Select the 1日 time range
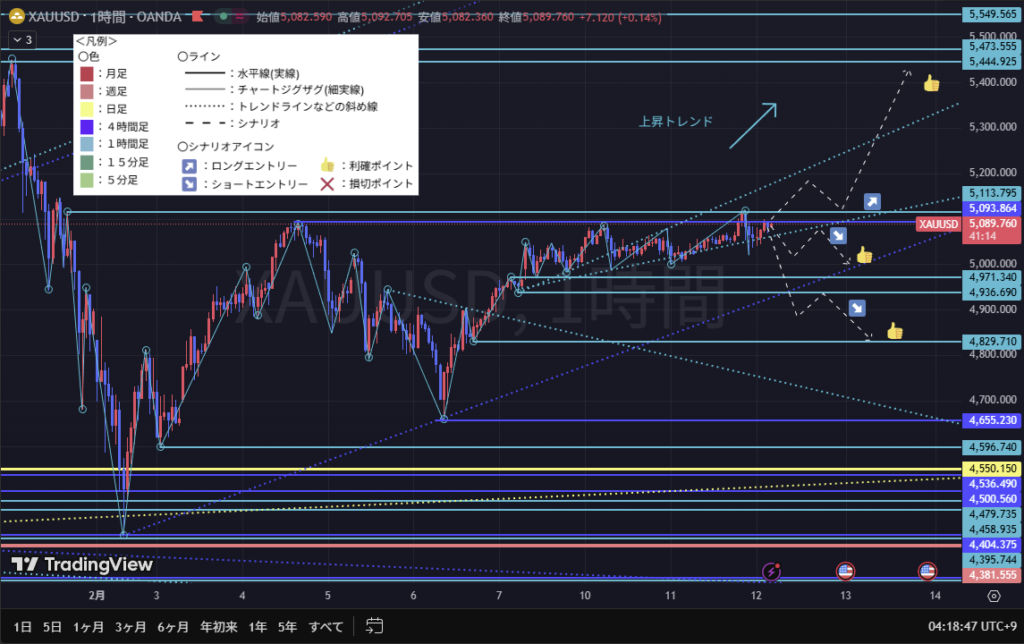The height and width of the screenshot is (644, 1024). click(x=22, y=627)
